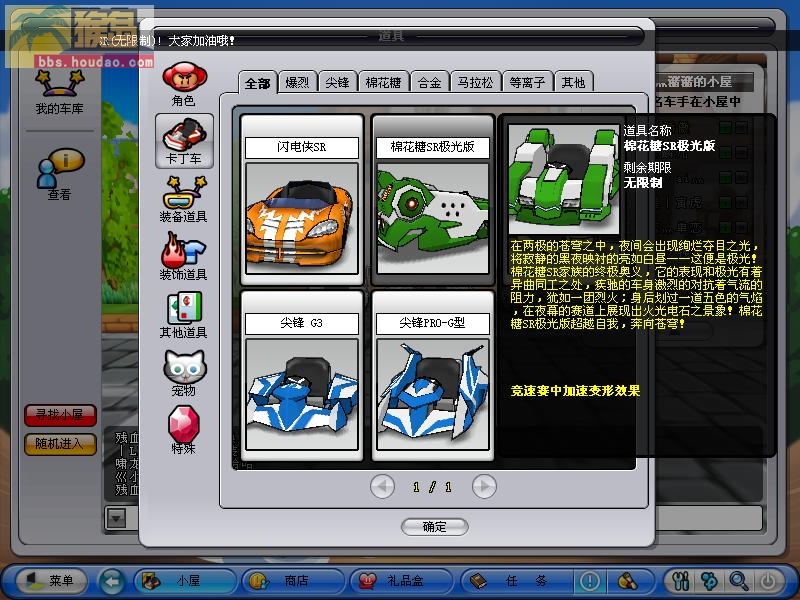Open the 角色 character category
The height and width of the screenshot is (600, 800).
coord(184,84)
